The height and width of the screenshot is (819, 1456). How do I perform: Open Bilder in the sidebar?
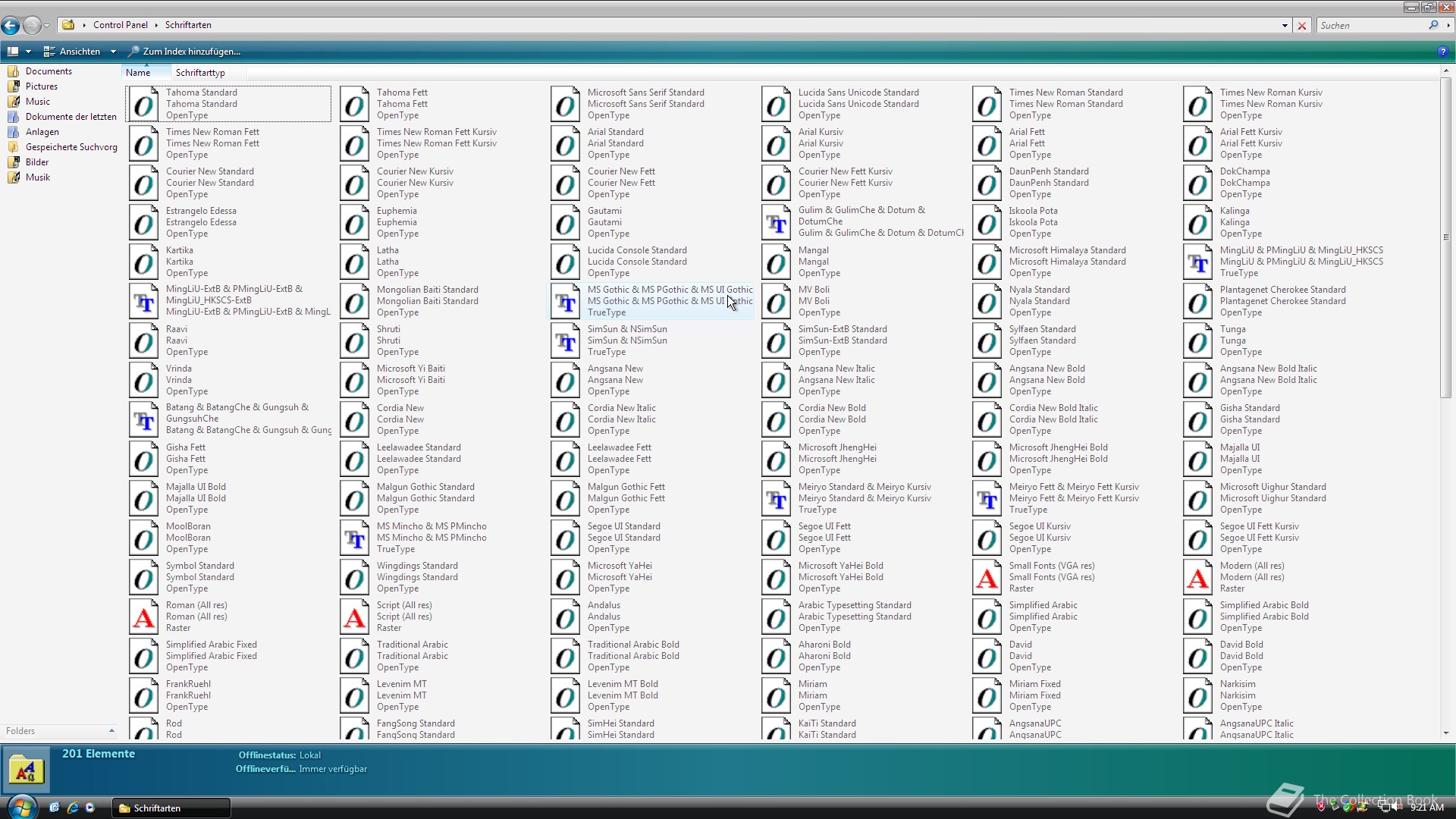[x=36, y=162]
